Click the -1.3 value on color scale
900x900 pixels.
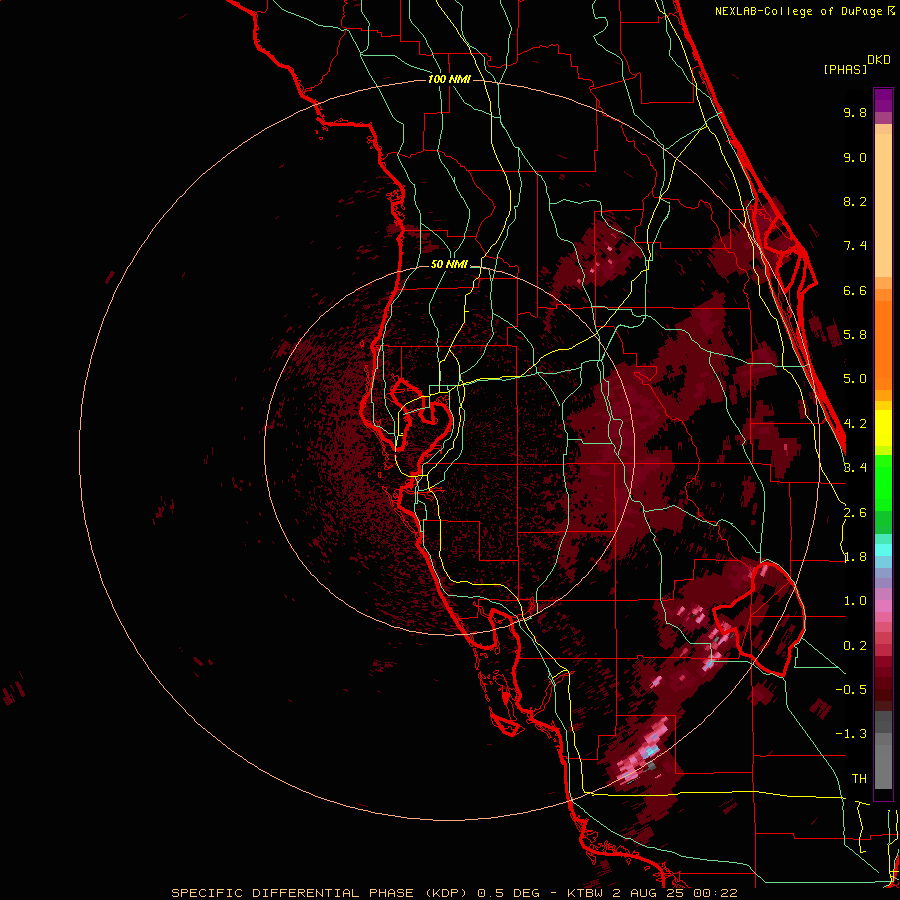click(x=851, y=734)
